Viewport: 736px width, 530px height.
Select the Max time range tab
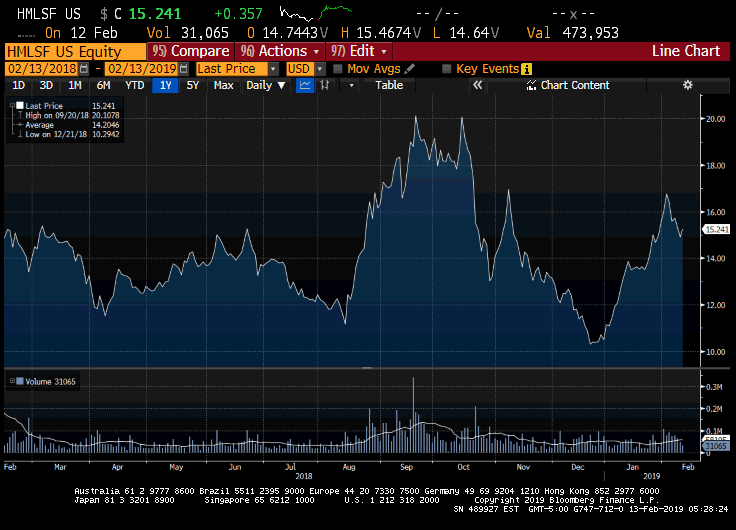point(223,85)
